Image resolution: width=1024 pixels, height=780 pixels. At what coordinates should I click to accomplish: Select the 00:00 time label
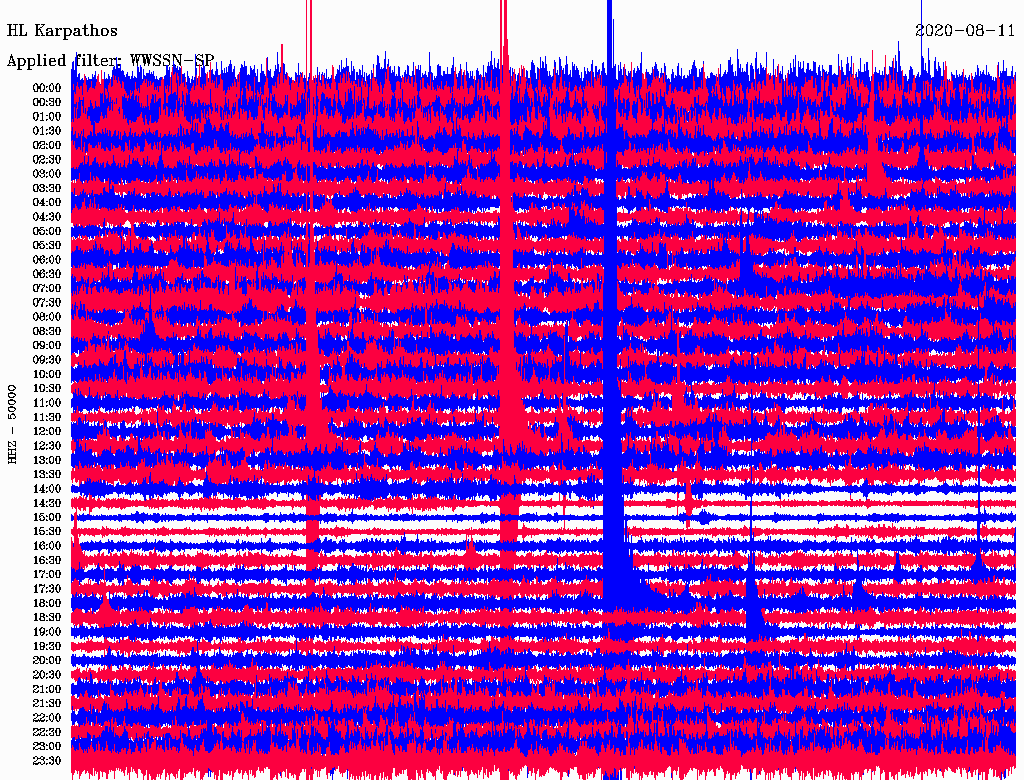point(47,88)
